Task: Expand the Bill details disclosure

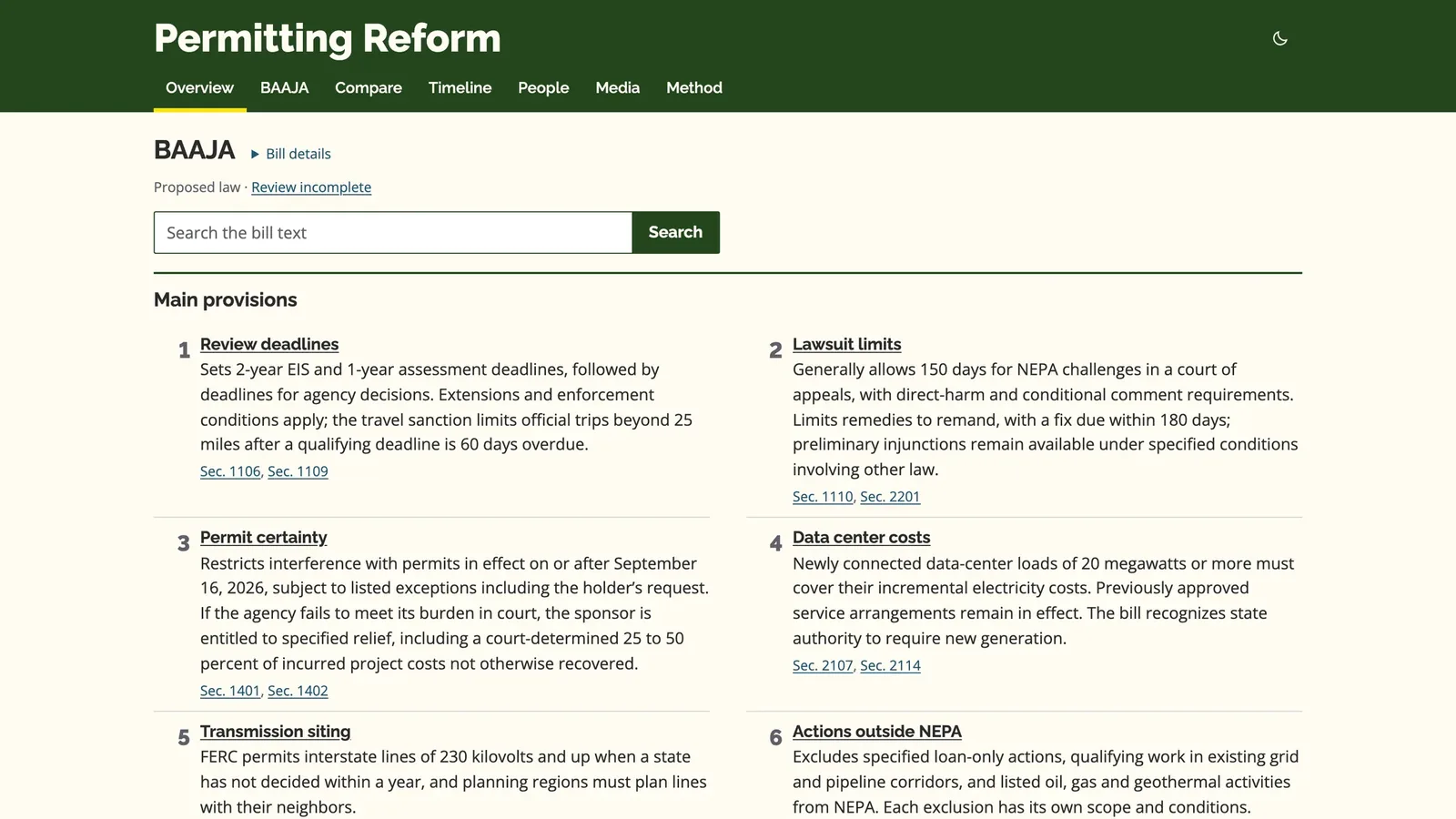Action: [x=290, y=154]
